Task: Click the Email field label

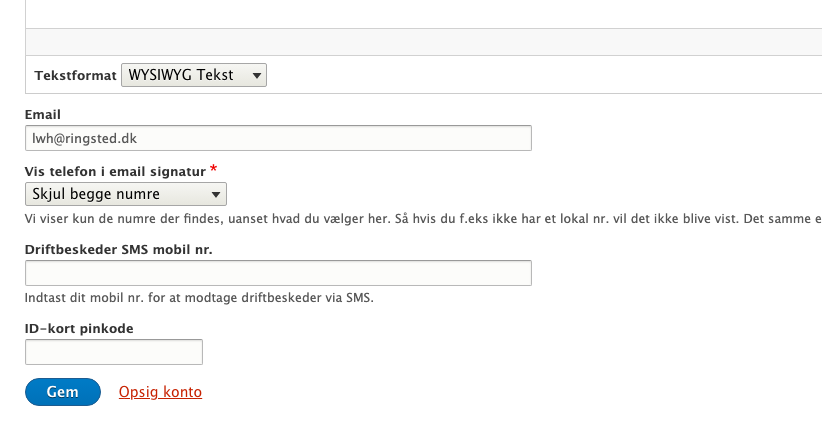Action: (42, 115)
